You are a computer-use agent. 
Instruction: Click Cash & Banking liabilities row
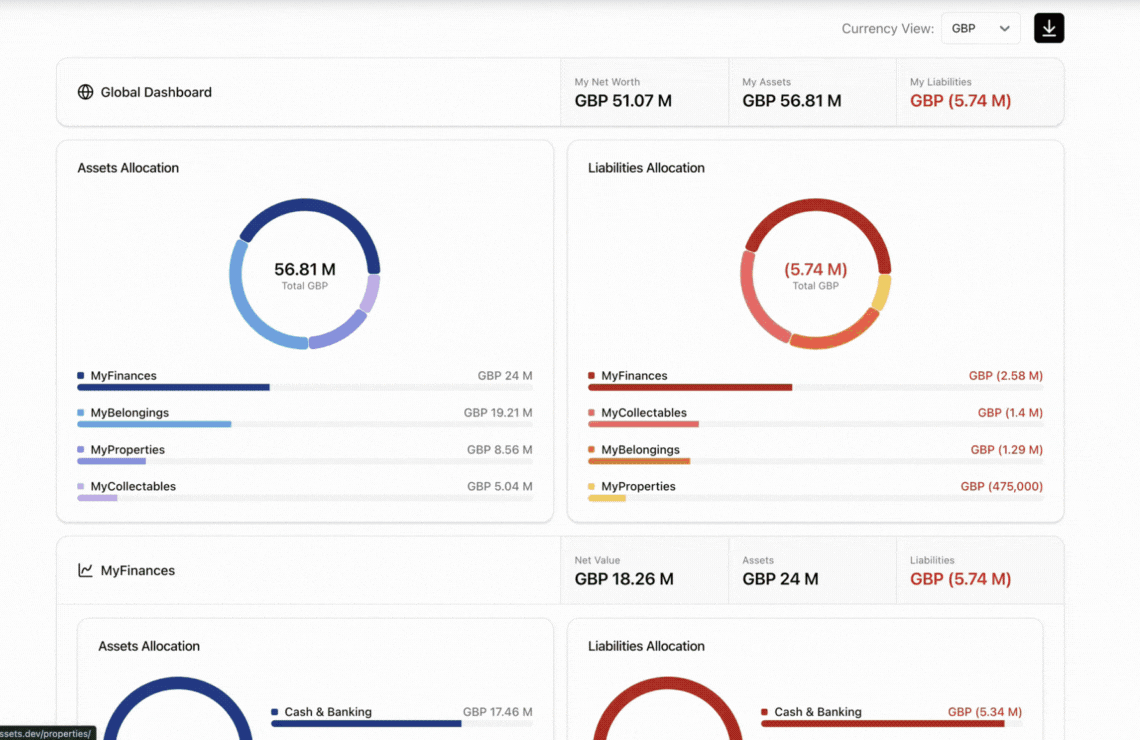[x=891, y=716]
